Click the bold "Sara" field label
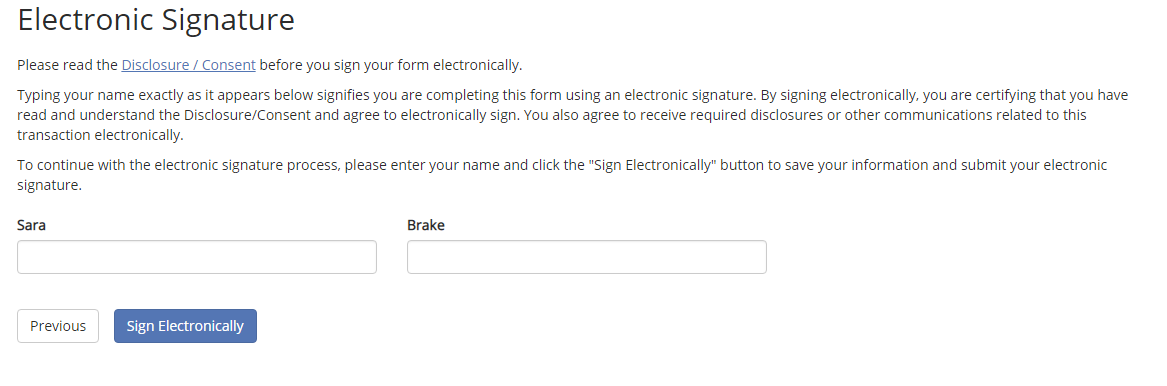 point(31,225)
